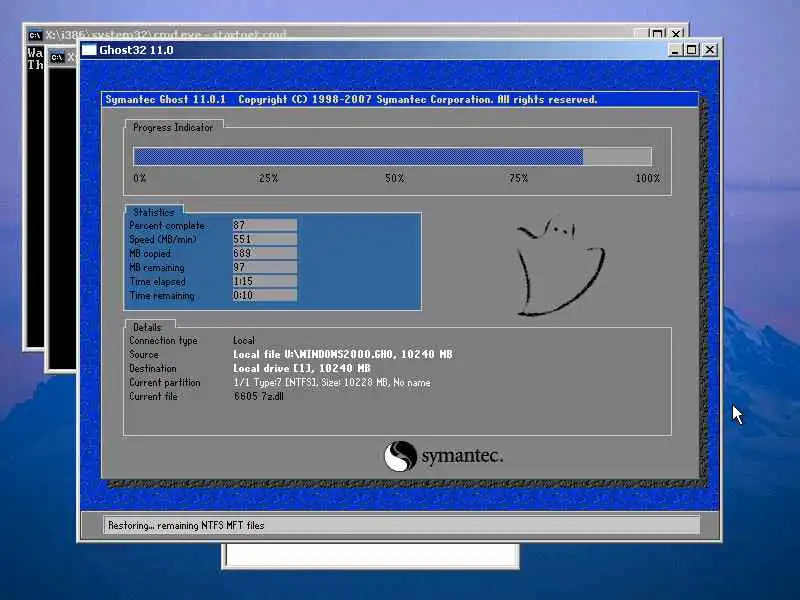800x600 pixels.
Task: Click the MB remaining value 97
Action: [265, 267]
